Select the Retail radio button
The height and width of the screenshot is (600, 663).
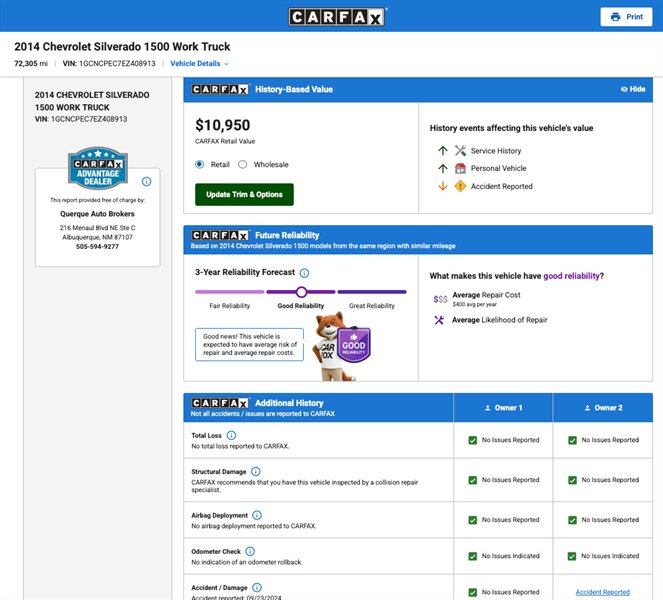point(200,164)
